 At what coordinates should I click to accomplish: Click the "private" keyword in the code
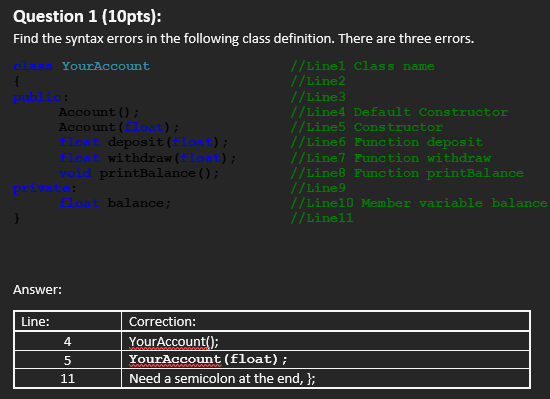(41, 188)
